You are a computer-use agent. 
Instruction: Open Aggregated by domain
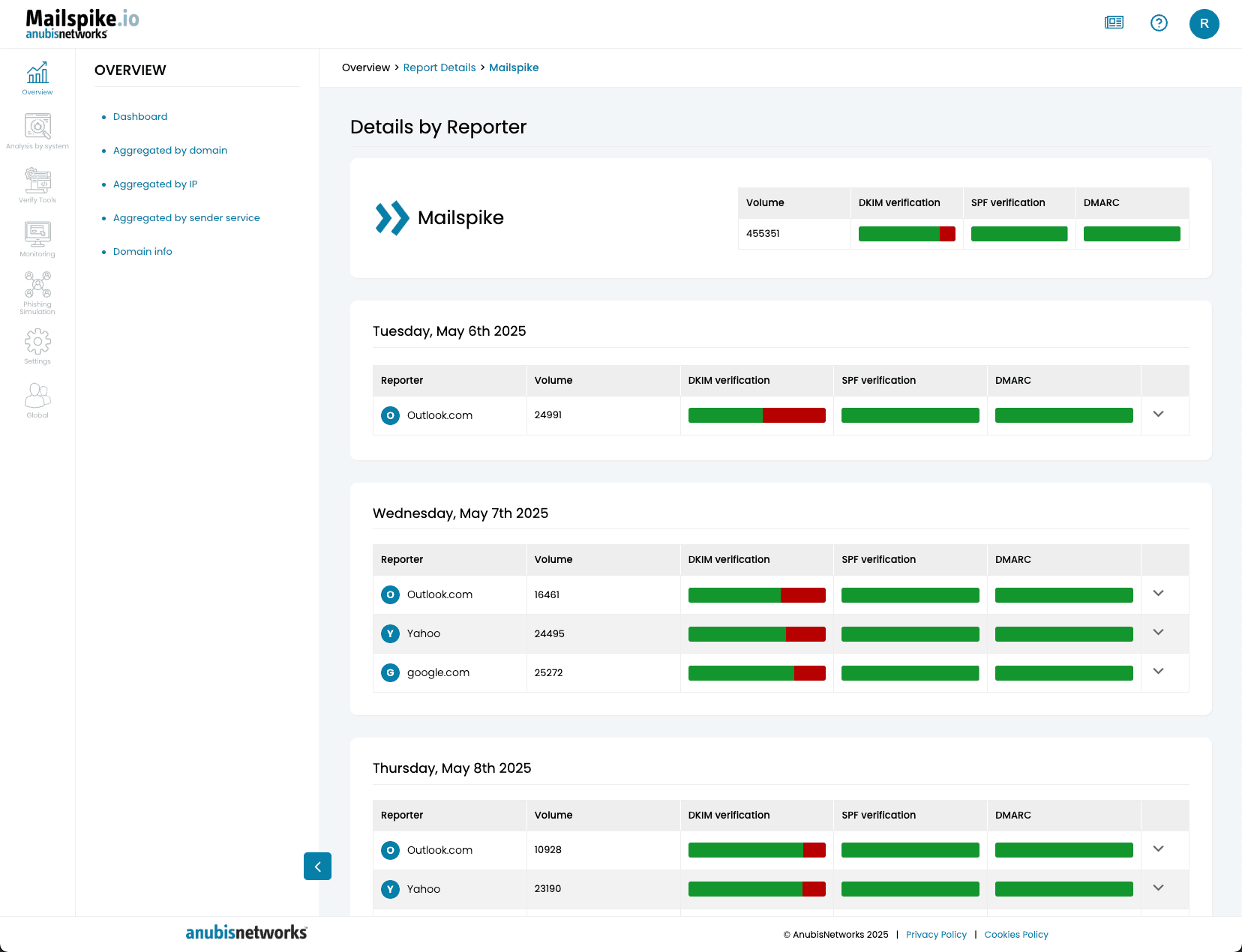[x=170, y=151]
